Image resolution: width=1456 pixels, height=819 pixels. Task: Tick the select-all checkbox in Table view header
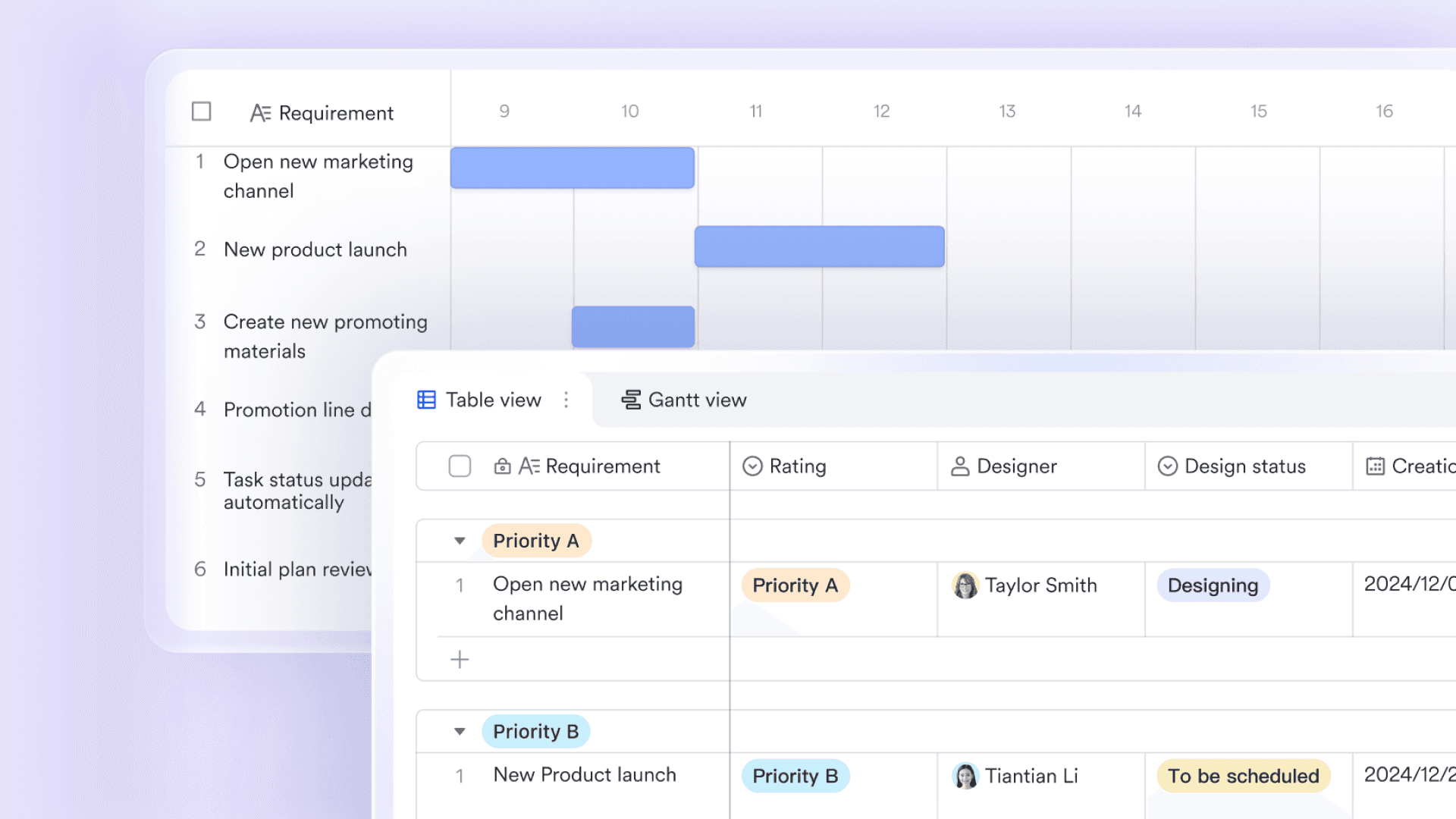point(460,466)
